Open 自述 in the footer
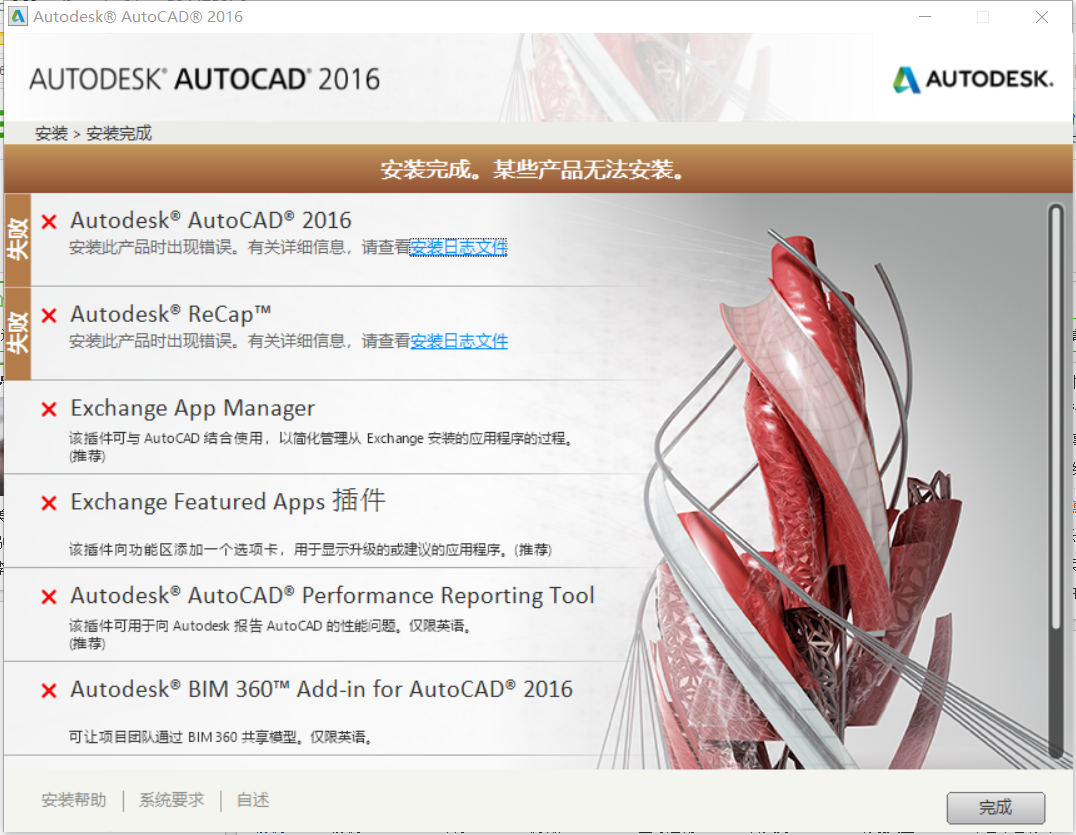Image resolution: width=1076 pixels, height=835 pixels. (x=251, y=799)
